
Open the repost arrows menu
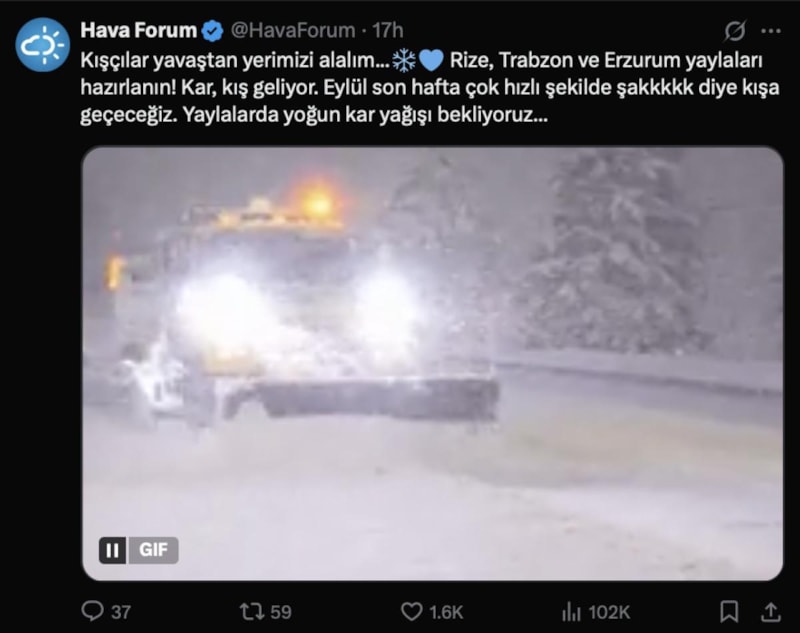(252, 611)
